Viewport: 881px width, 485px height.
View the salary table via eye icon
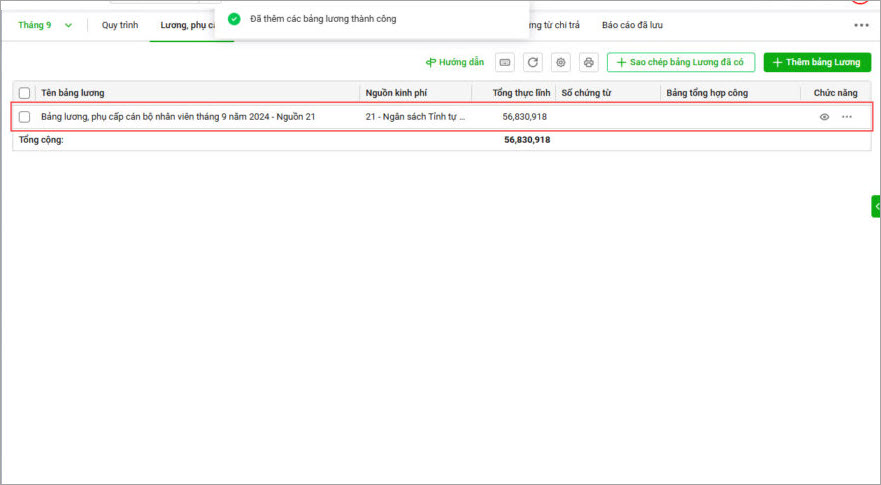824,117
